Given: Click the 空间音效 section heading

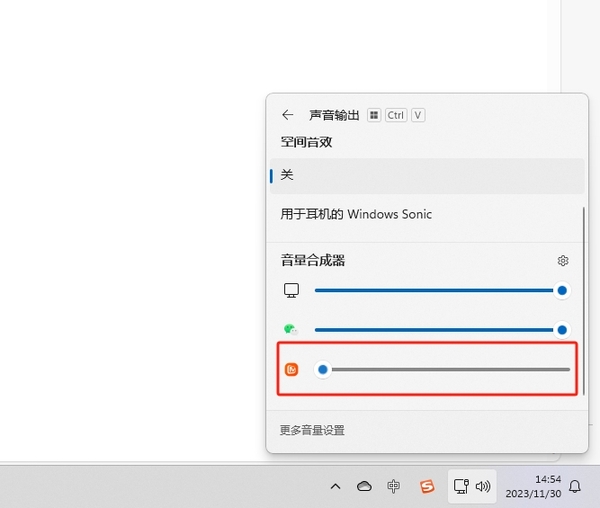Looking at the screenshot, I should coord(306,142).
